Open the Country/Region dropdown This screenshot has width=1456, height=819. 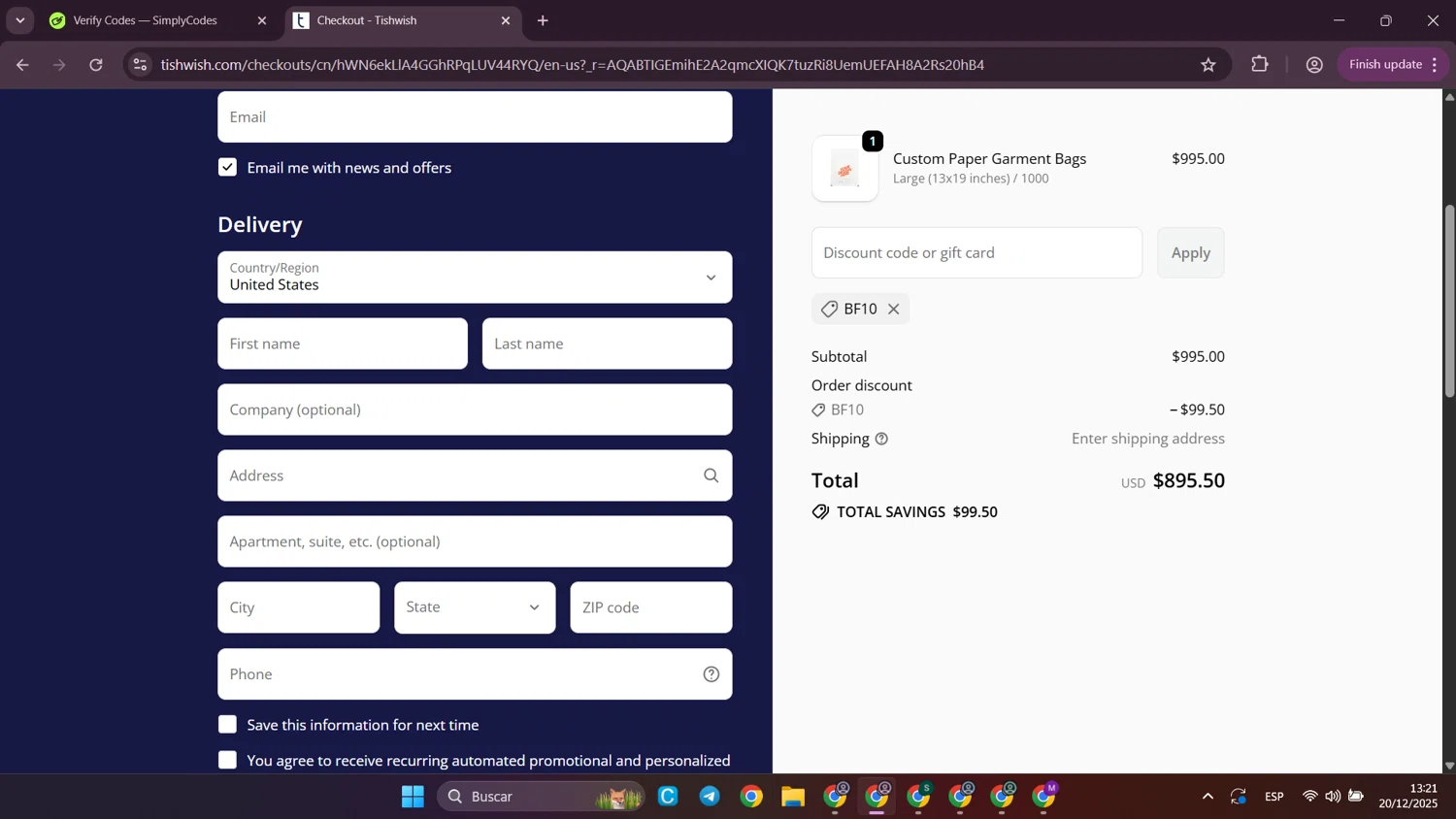pos(475,278)
